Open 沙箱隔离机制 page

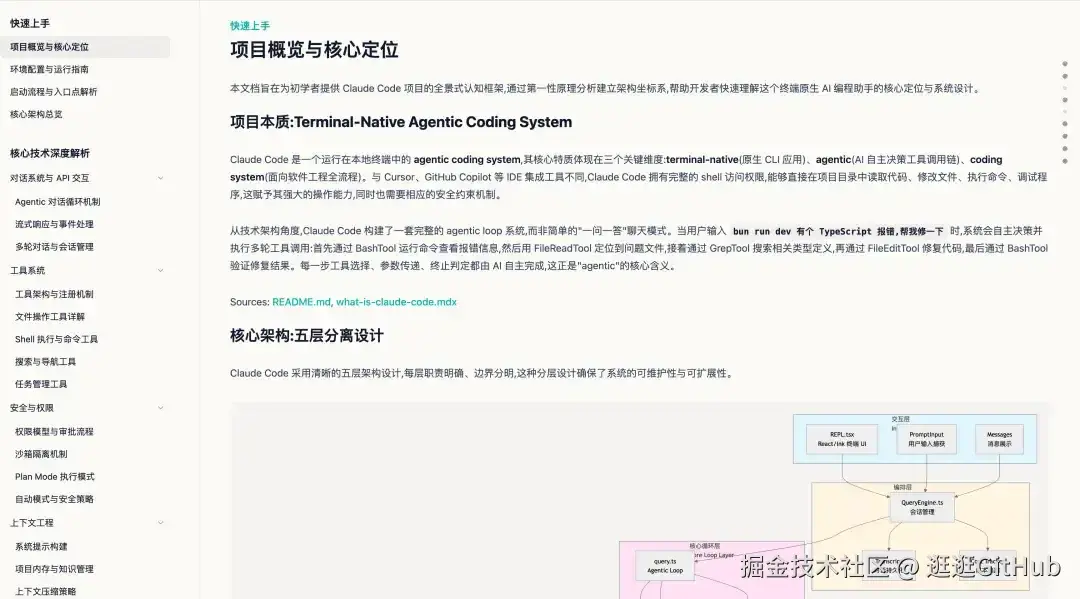click(41, 454)
